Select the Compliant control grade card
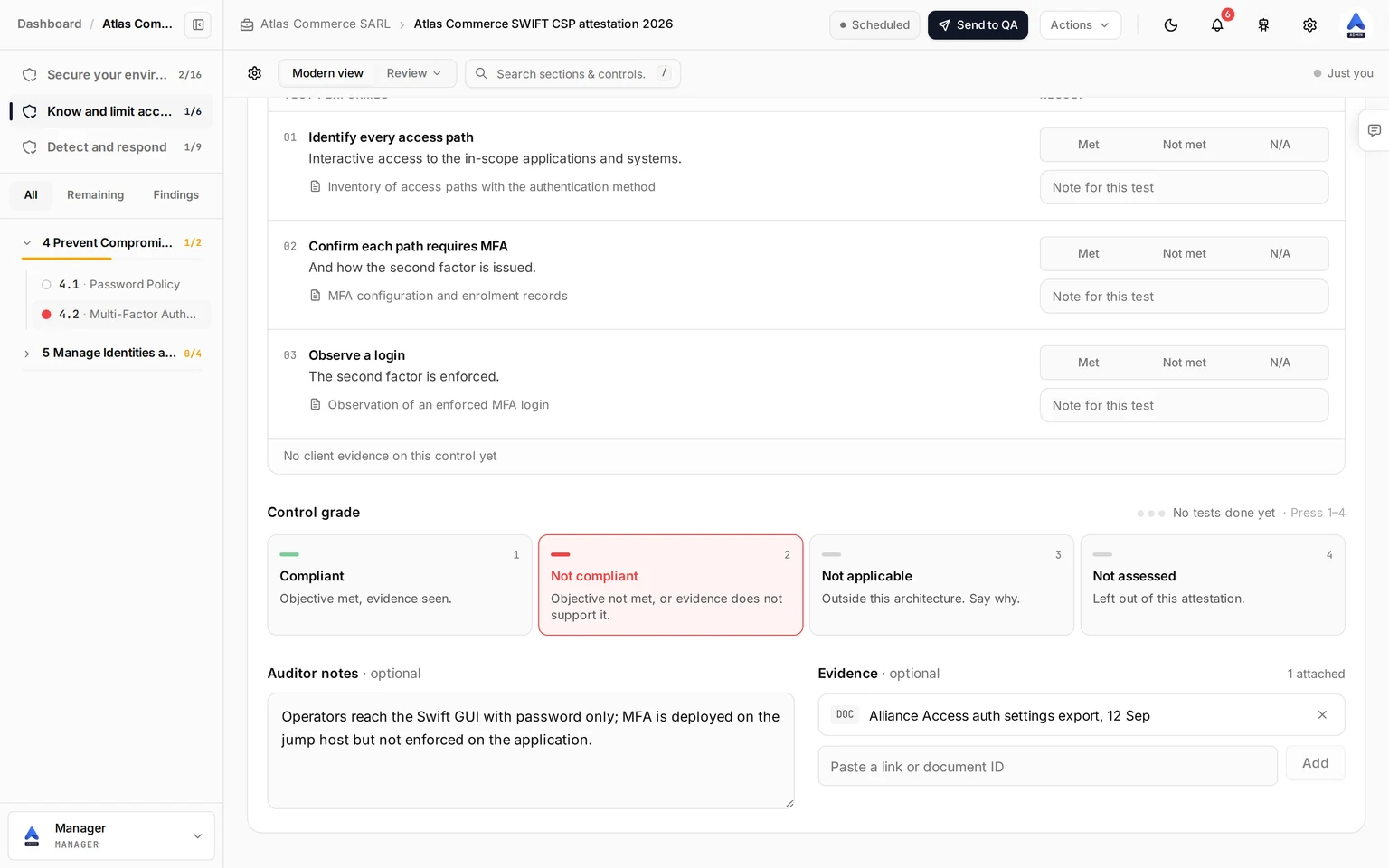The height and width of the screenshot is (868, 1389). 400,585
